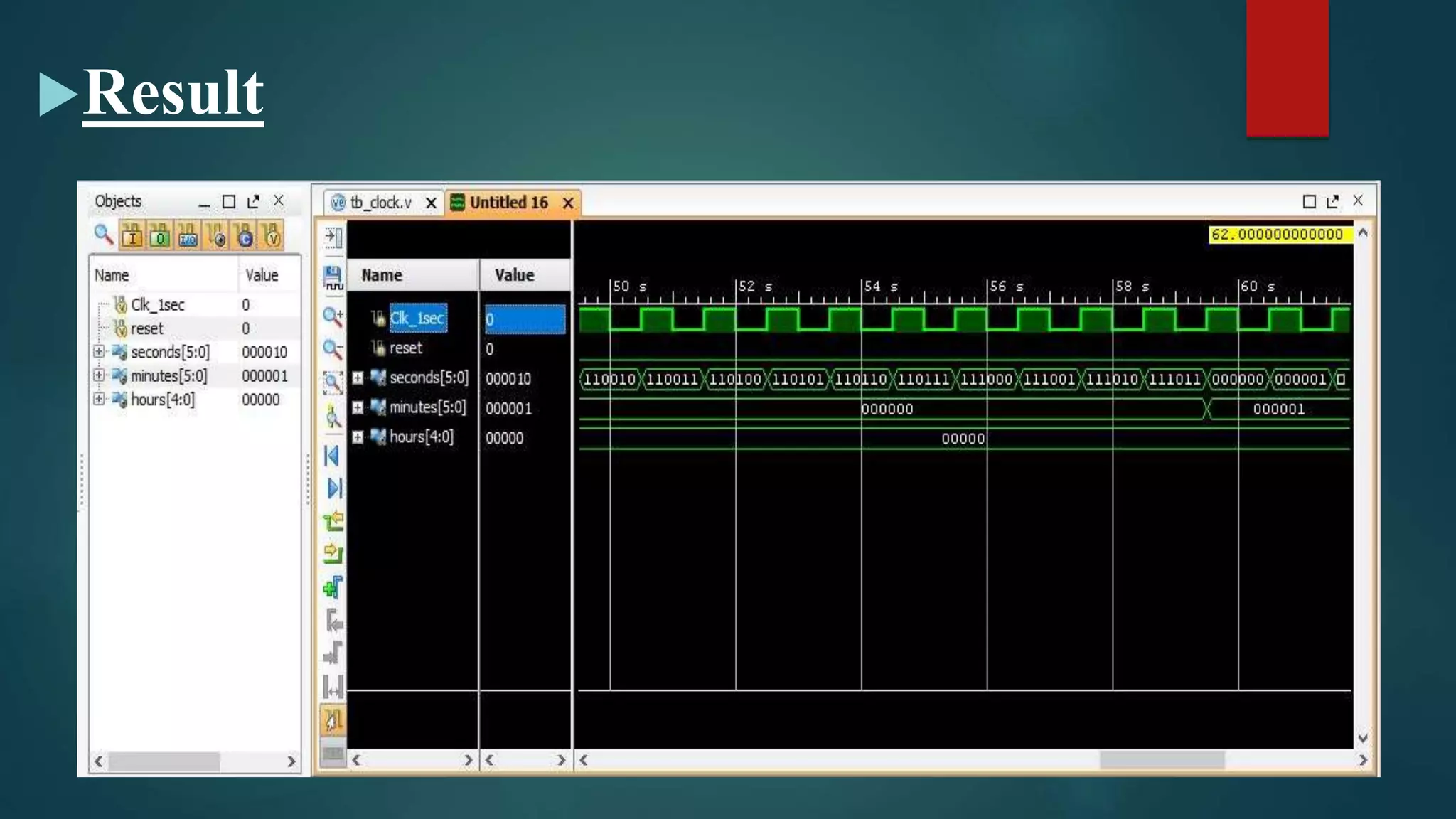Screen dimensions: 1456x819
Task: Select hours[4:0] in the Objects panel
Action: tap(162, 400)
